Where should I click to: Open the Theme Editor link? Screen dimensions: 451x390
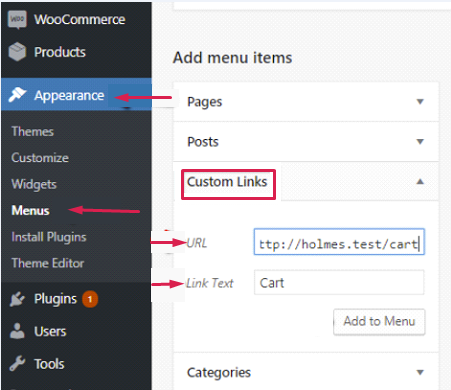click(48, 263)
